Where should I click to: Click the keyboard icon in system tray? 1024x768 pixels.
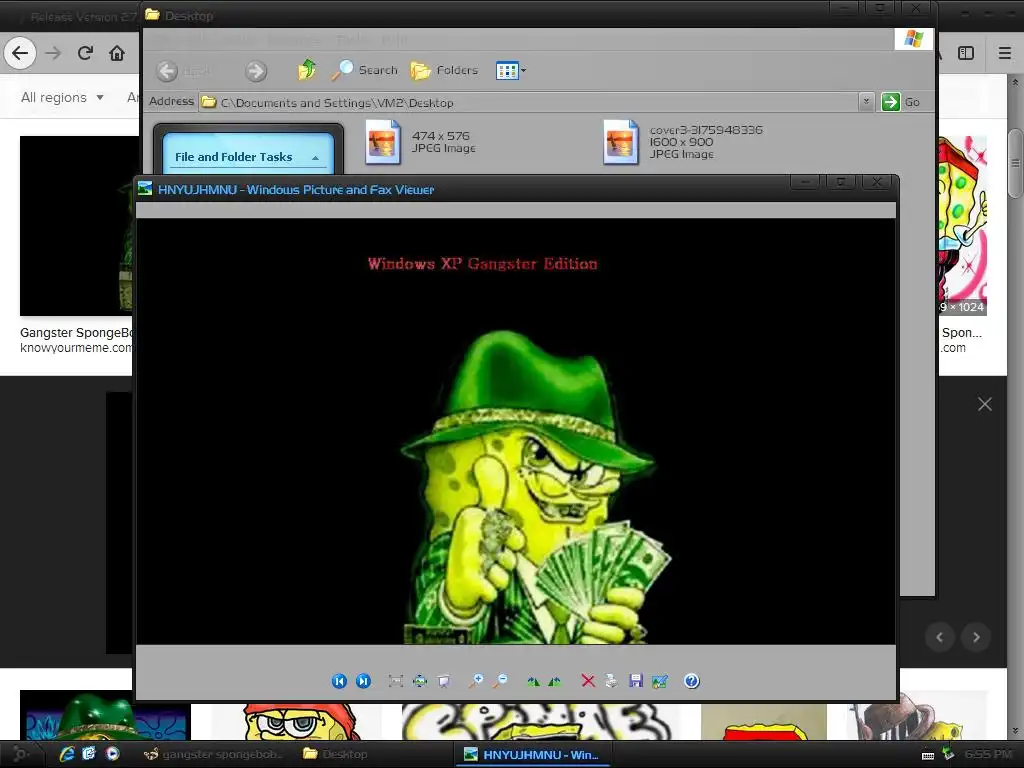click(927, 755)
